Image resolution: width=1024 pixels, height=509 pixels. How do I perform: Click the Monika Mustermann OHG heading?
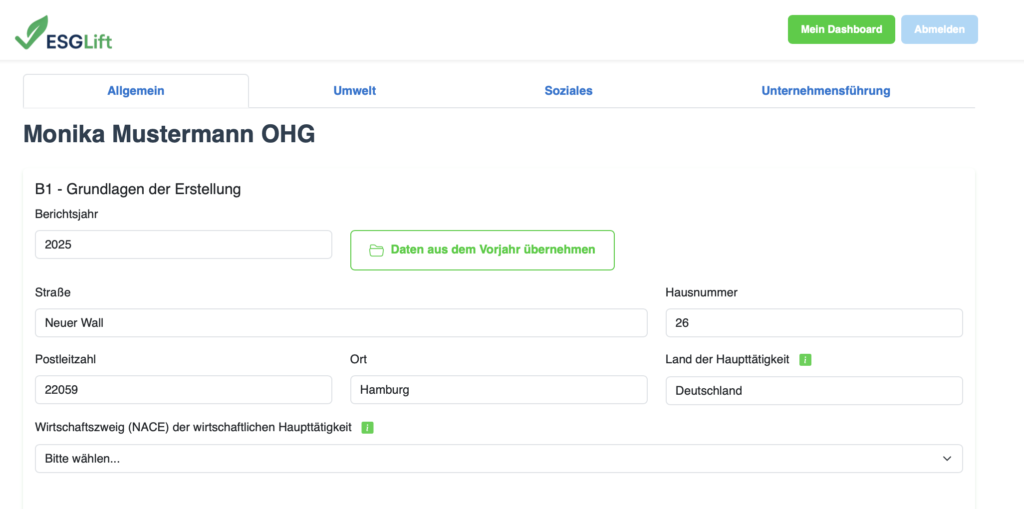pos(169,134)
